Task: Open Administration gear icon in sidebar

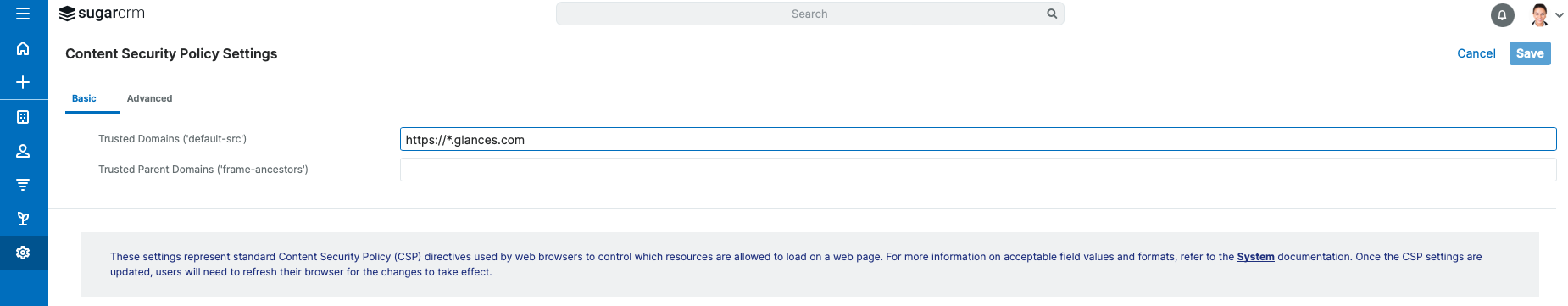Action: pos(23,253)
